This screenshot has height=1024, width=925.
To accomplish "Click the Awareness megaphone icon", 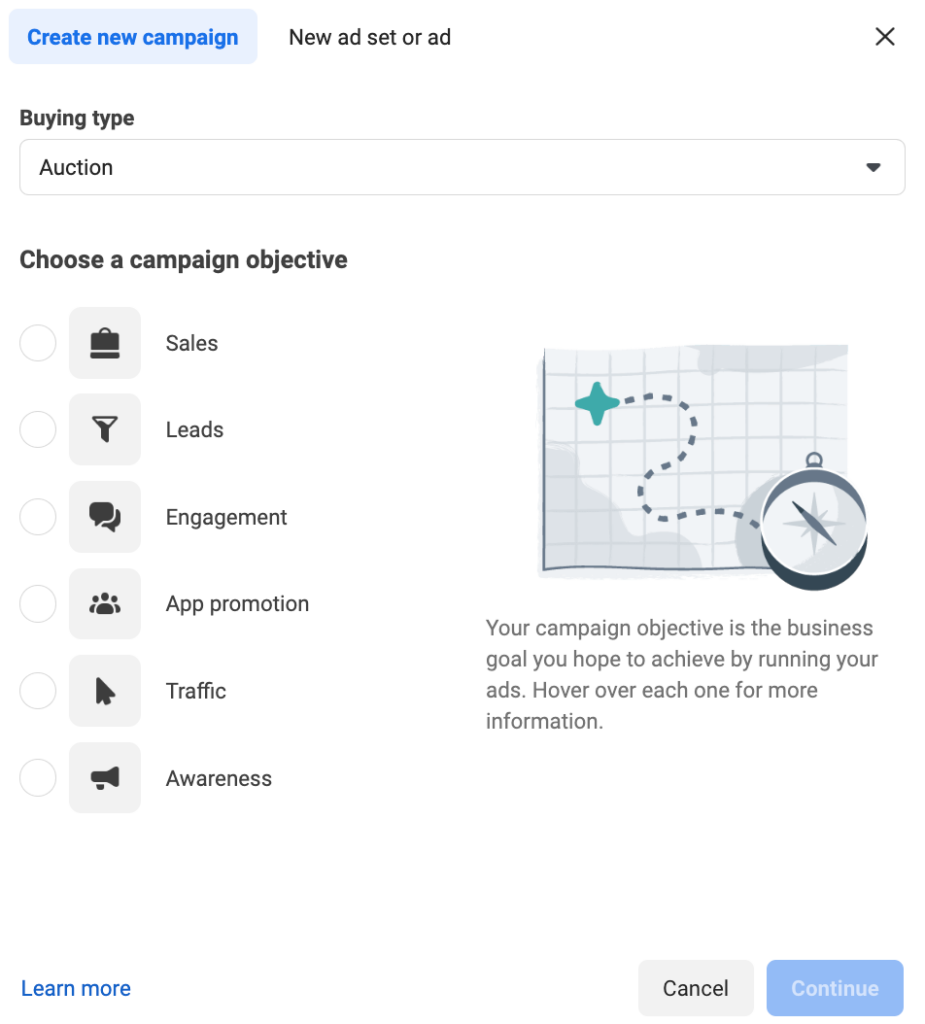I will [x=105, y=778].
